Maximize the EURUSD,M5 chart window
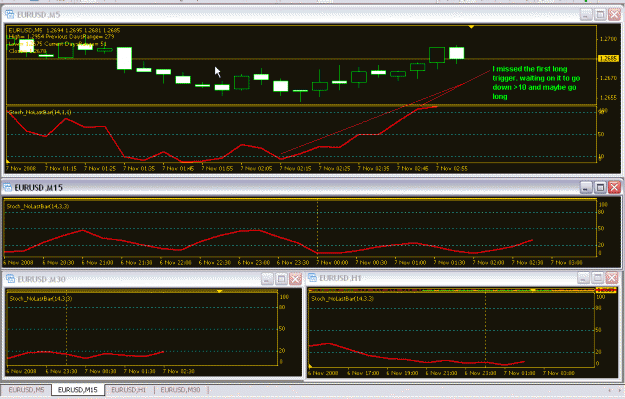625x399 pixels. point(601,15)
